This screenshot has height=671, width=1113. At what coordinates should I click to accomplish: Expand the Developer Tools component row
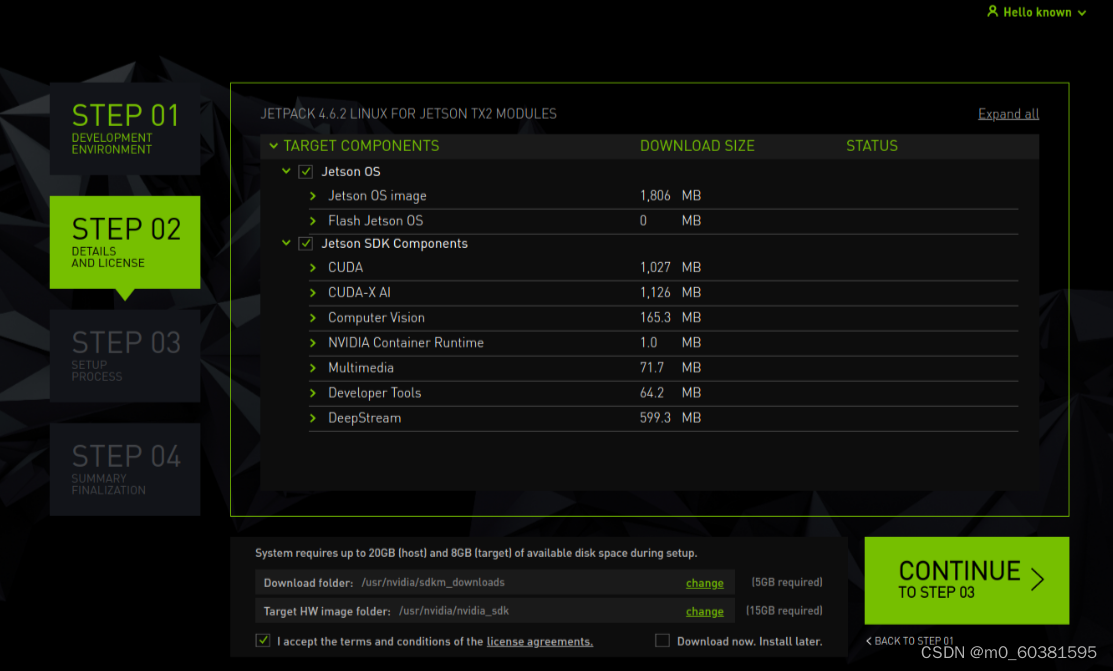pyautogui.click(x=312, y=393)
